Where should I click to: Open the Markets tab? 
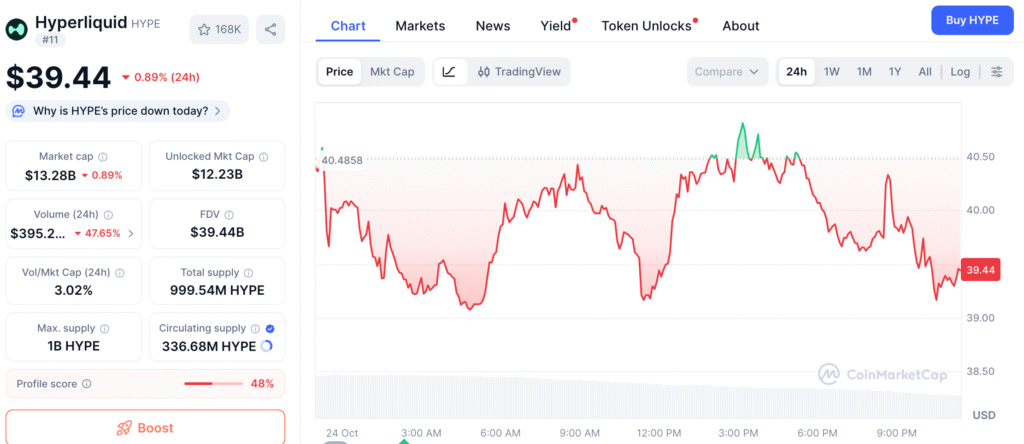click(420, 26)
